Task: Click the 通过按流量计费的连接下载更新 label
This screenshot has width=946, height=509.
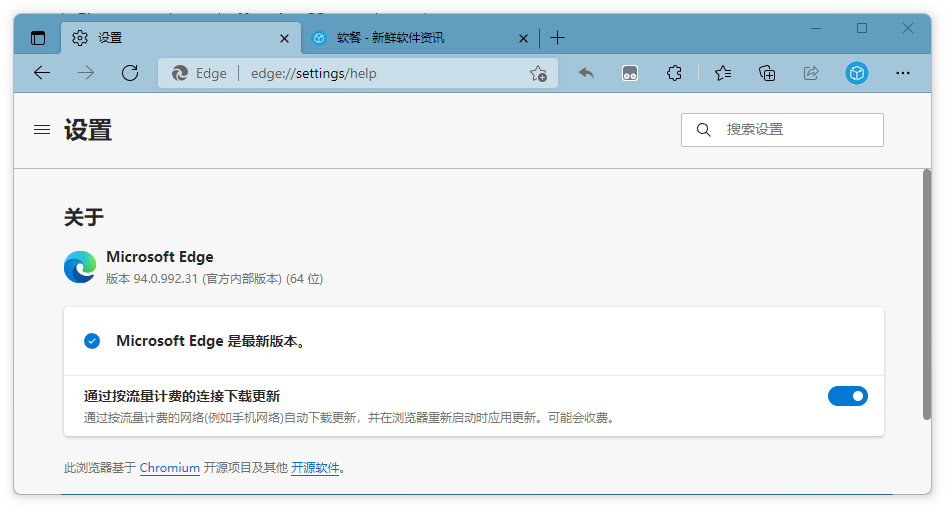Action: click(x=182, y=396)
